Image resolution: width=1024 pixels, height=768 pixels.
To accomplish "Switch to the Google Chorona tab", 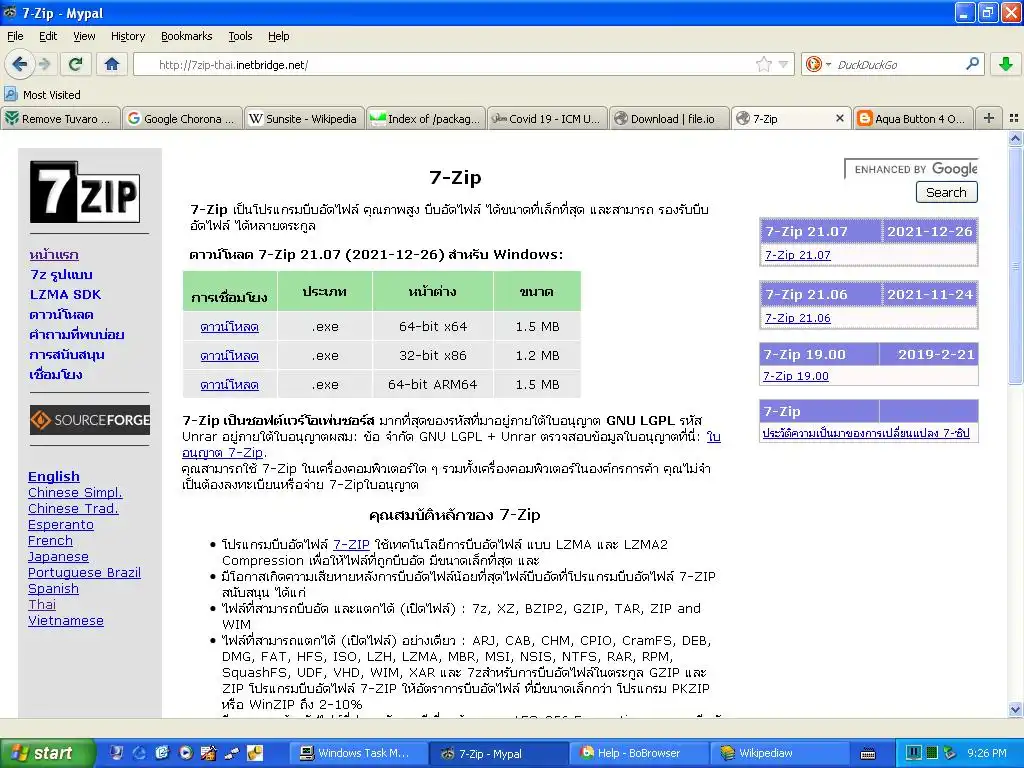I will coord(182,118).
